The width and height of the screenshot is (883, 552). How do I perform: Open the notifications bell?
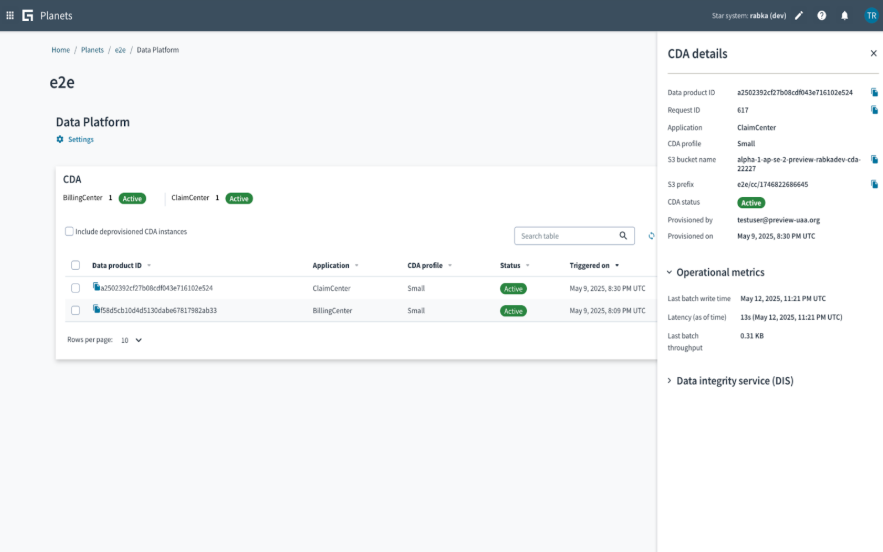(x=844, y=16)
